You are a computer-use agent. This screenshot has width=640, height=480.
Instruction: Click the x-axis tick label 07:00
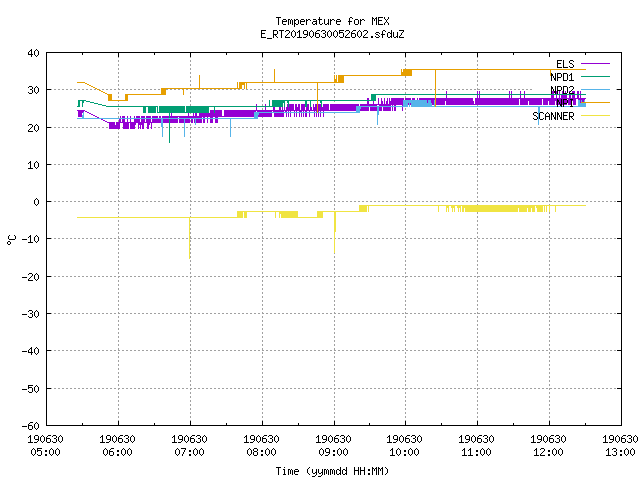point(189,452)
